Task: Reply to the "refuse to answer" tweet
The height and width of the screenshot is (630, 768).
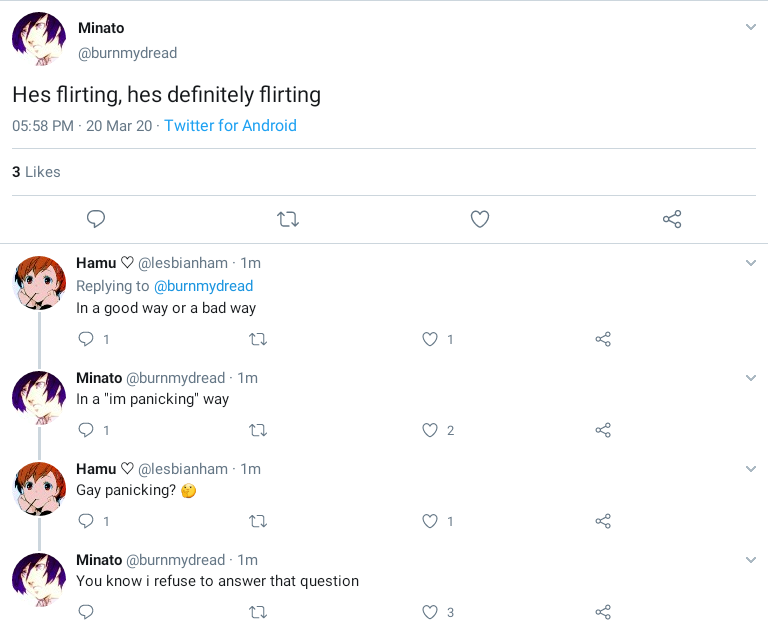Action: click(x=86, y=612)
